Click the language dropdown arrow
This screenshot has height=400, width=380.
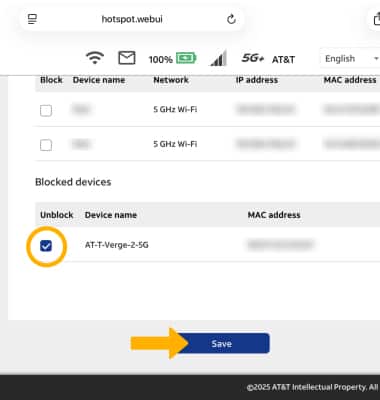(x=376, y=59)
